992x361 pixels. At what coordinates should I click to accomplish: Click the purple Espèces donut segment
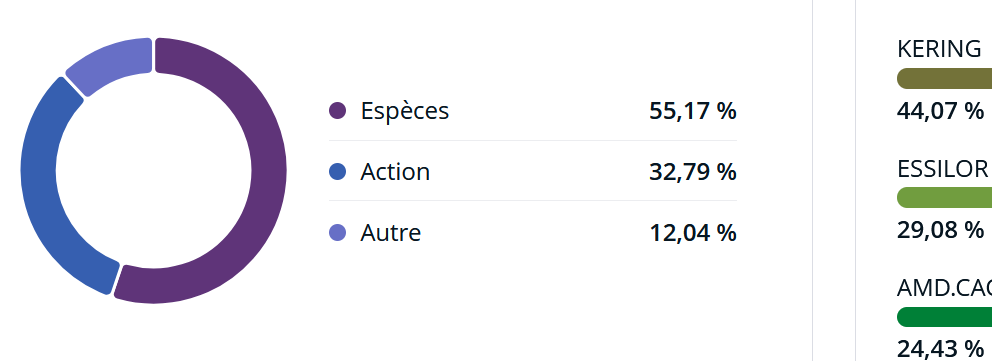(x=268, y=171)
